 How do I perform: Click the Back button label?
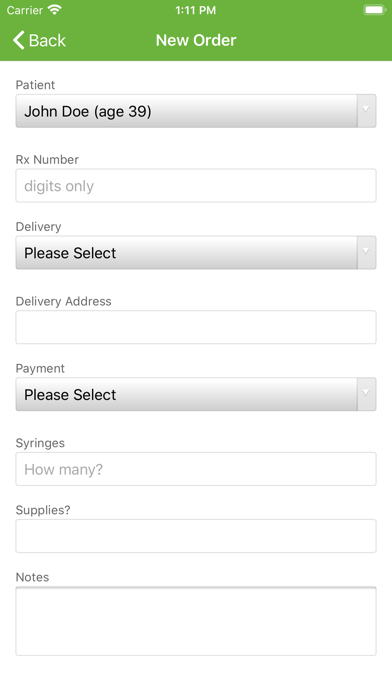coord(47,40)
